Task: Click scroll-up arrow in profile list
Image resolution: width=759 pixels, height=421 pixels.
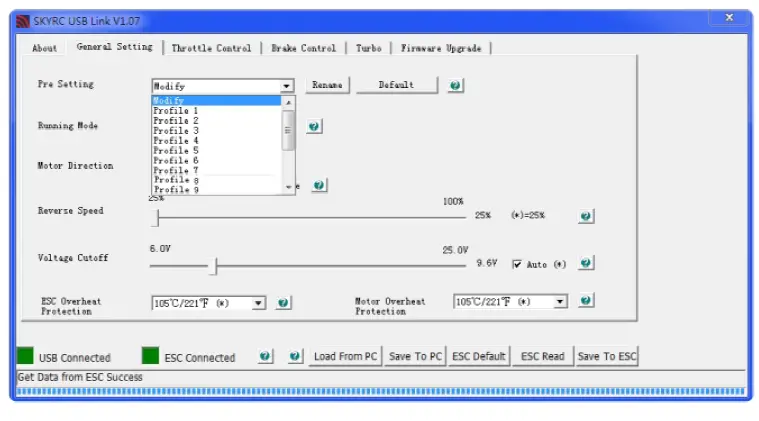Action: (288, 102)
